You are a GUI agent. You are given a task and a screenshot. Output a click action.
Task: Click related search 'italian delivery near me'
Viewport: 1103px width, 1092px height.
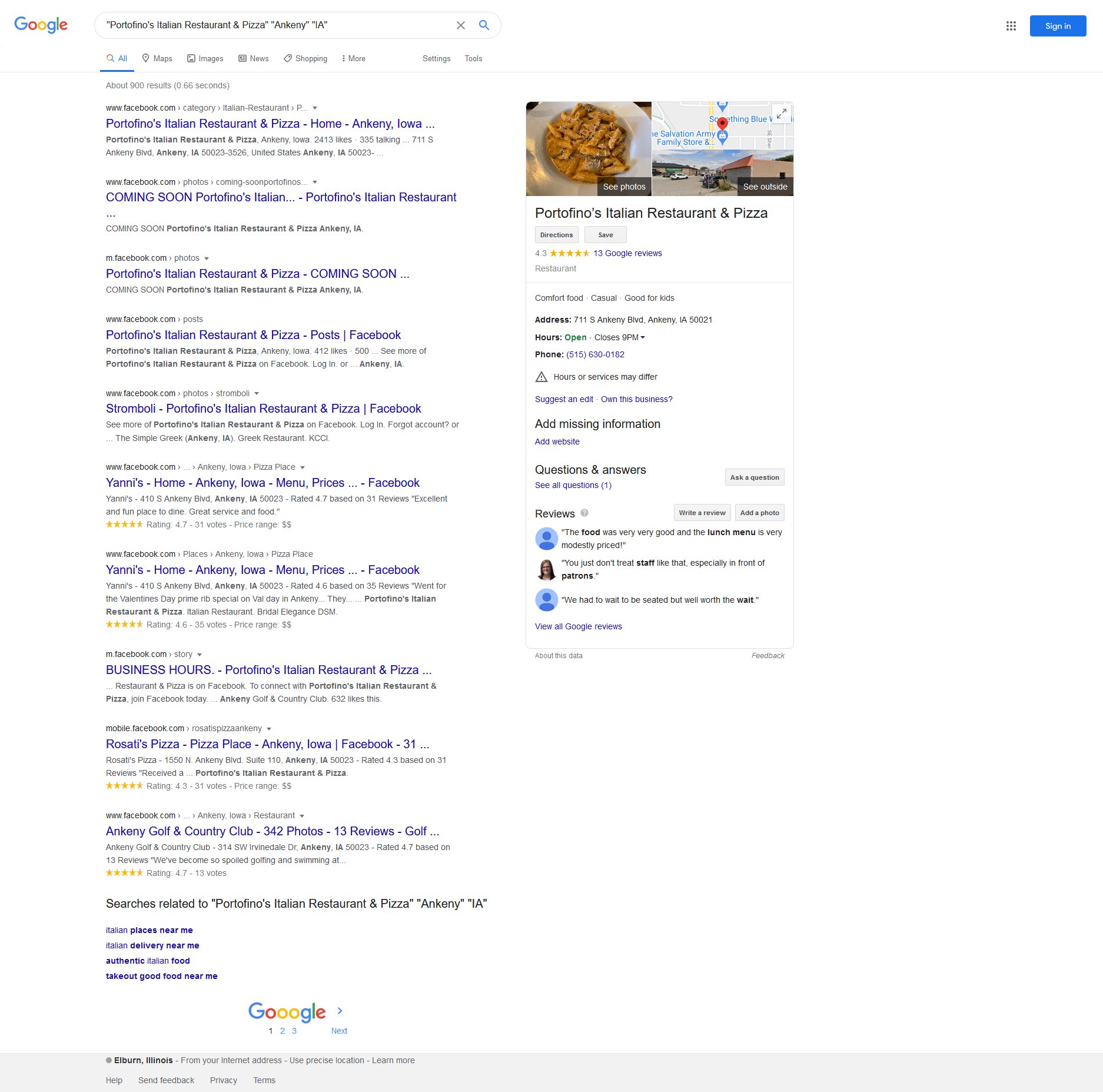(152, 945)
